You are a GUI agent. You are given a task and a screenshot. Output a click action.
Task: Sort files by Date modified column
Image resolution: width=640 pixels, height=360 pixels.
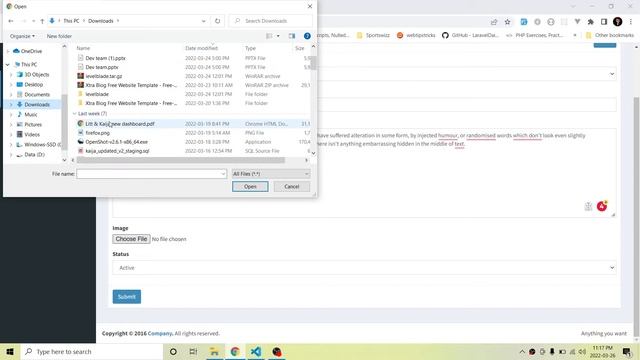click(201, 48)
